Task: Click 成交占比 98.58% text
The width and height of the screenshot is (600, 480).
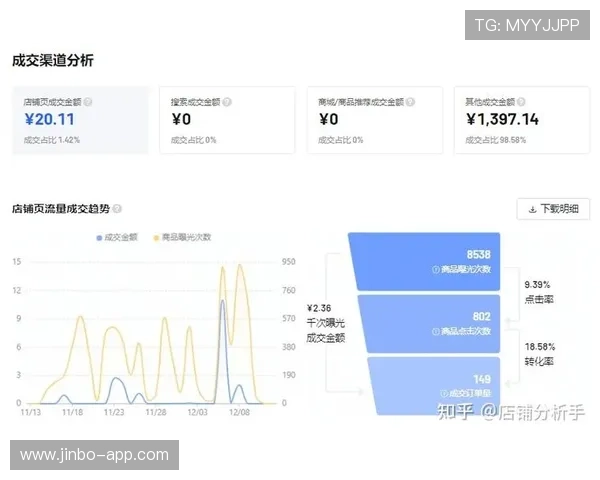Action: pos(496,140)
